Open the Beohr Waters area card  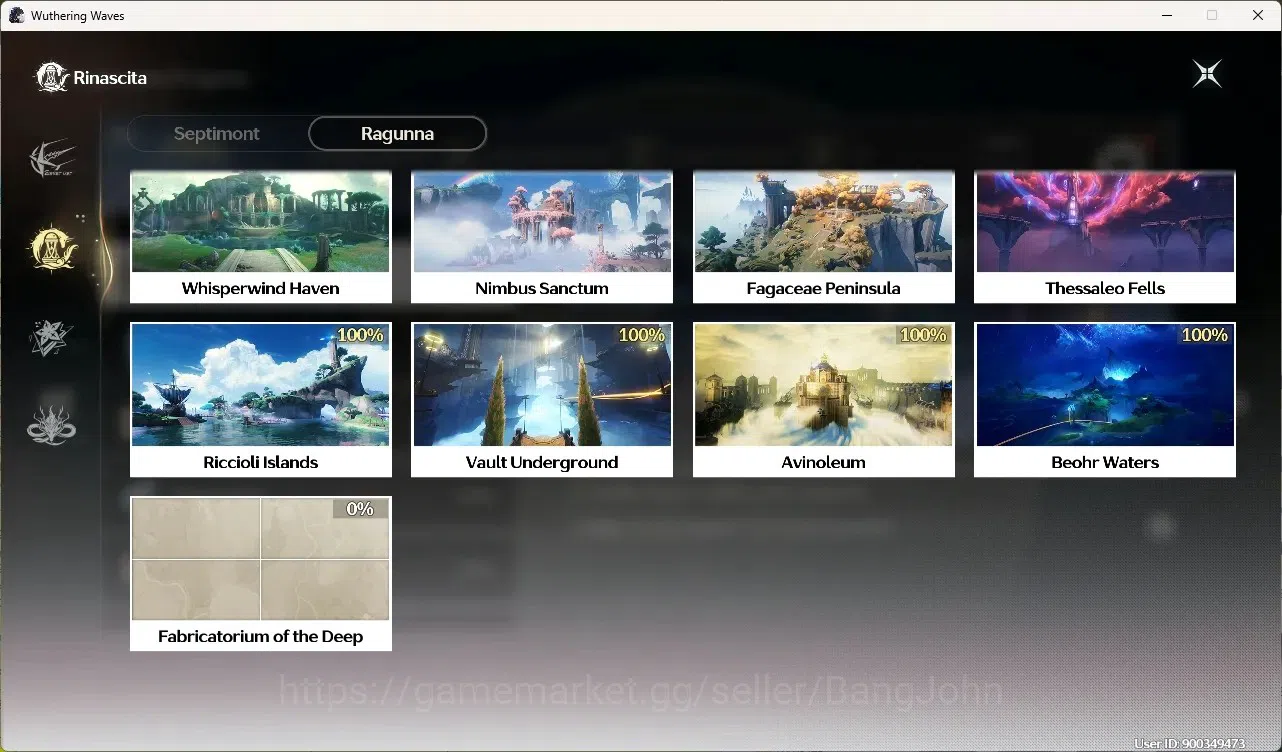pos(1105,399)
